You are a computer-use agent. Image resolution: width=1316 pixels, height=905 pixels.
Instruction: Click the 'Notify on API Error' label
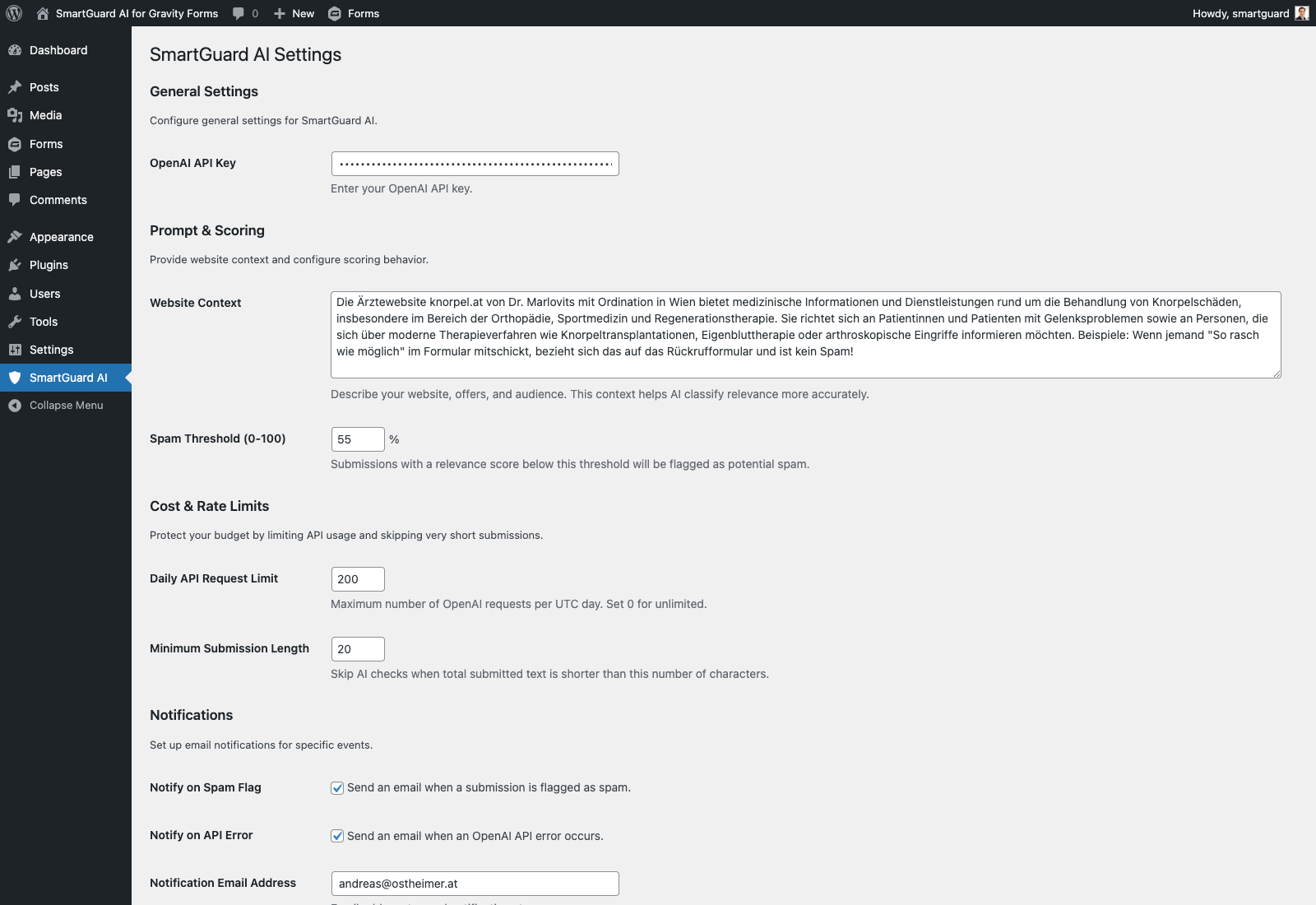point(202,835)
